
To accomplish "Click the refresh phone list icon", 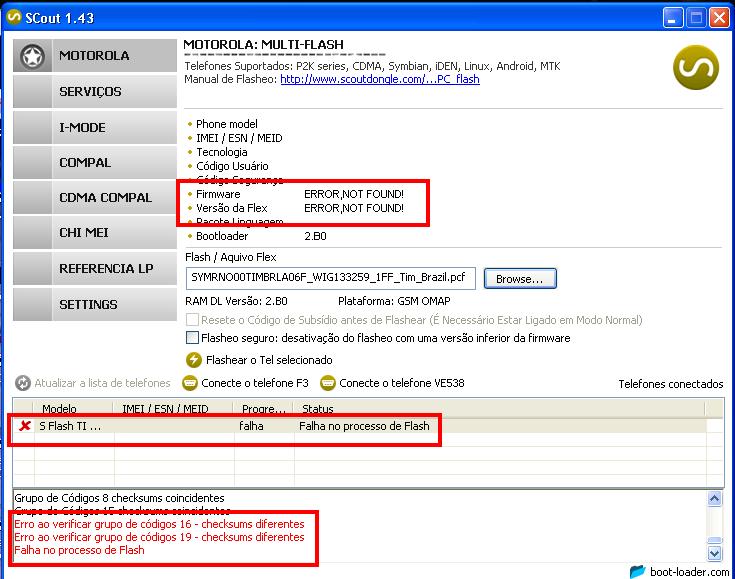I will (22, 383).
